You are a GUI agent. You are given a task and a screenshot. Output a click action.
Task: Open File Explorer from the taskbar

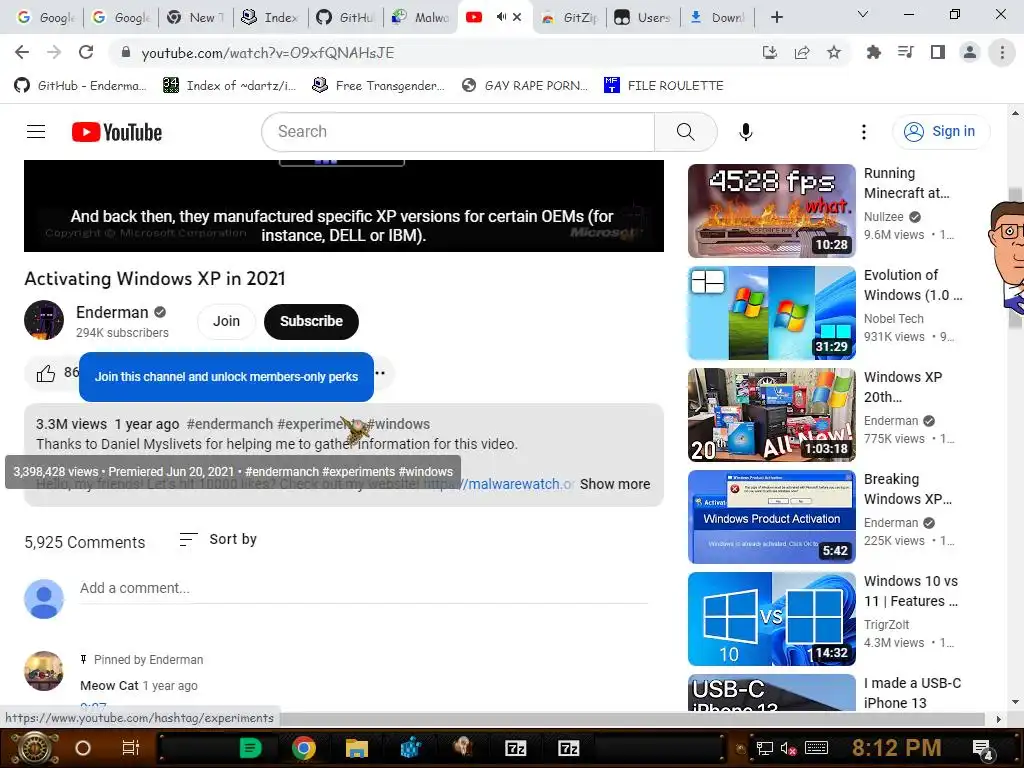357,748
